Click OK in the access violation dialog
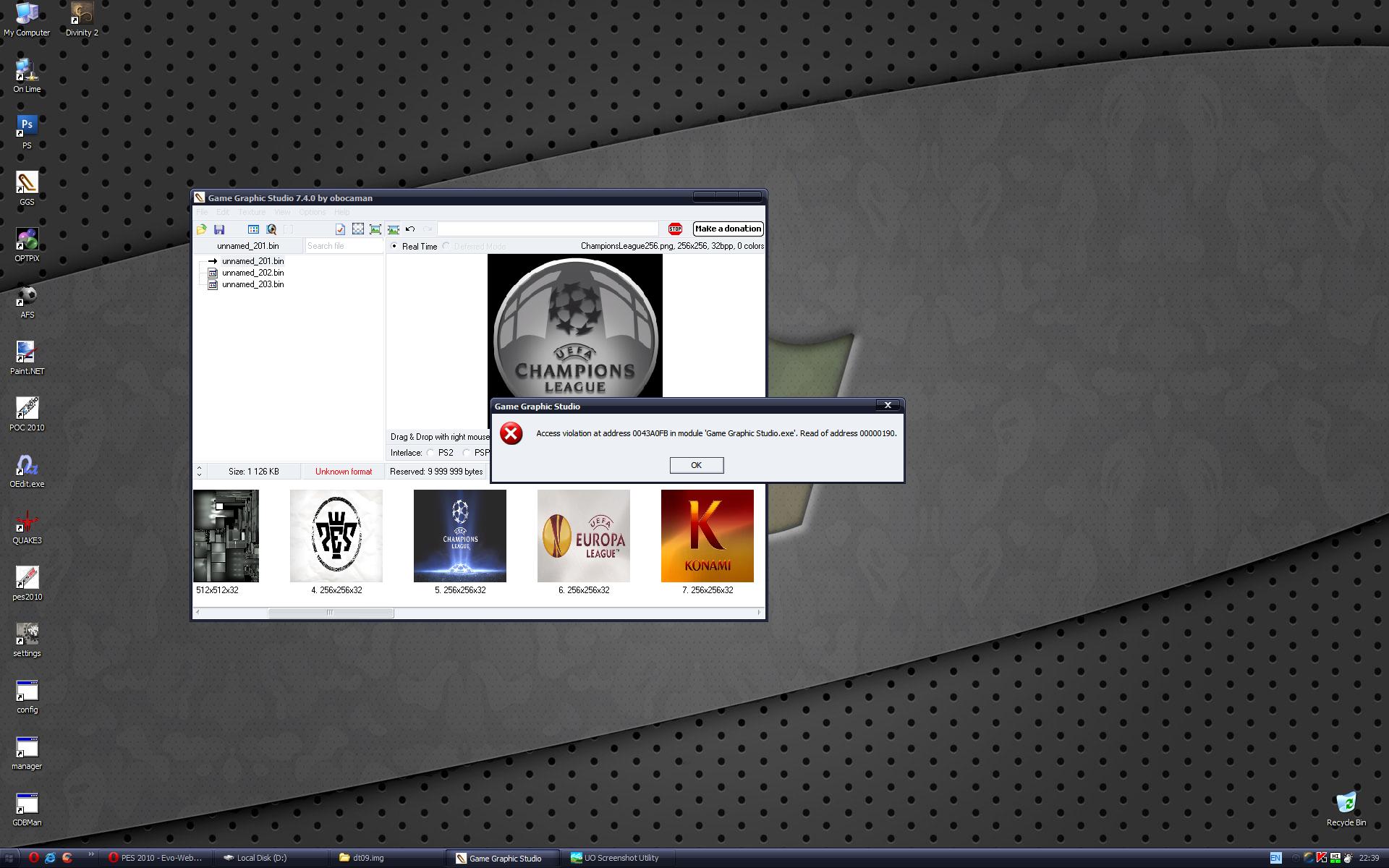Screen dimensions: 1389x868 pyautogui.click(x=696, y=465)
